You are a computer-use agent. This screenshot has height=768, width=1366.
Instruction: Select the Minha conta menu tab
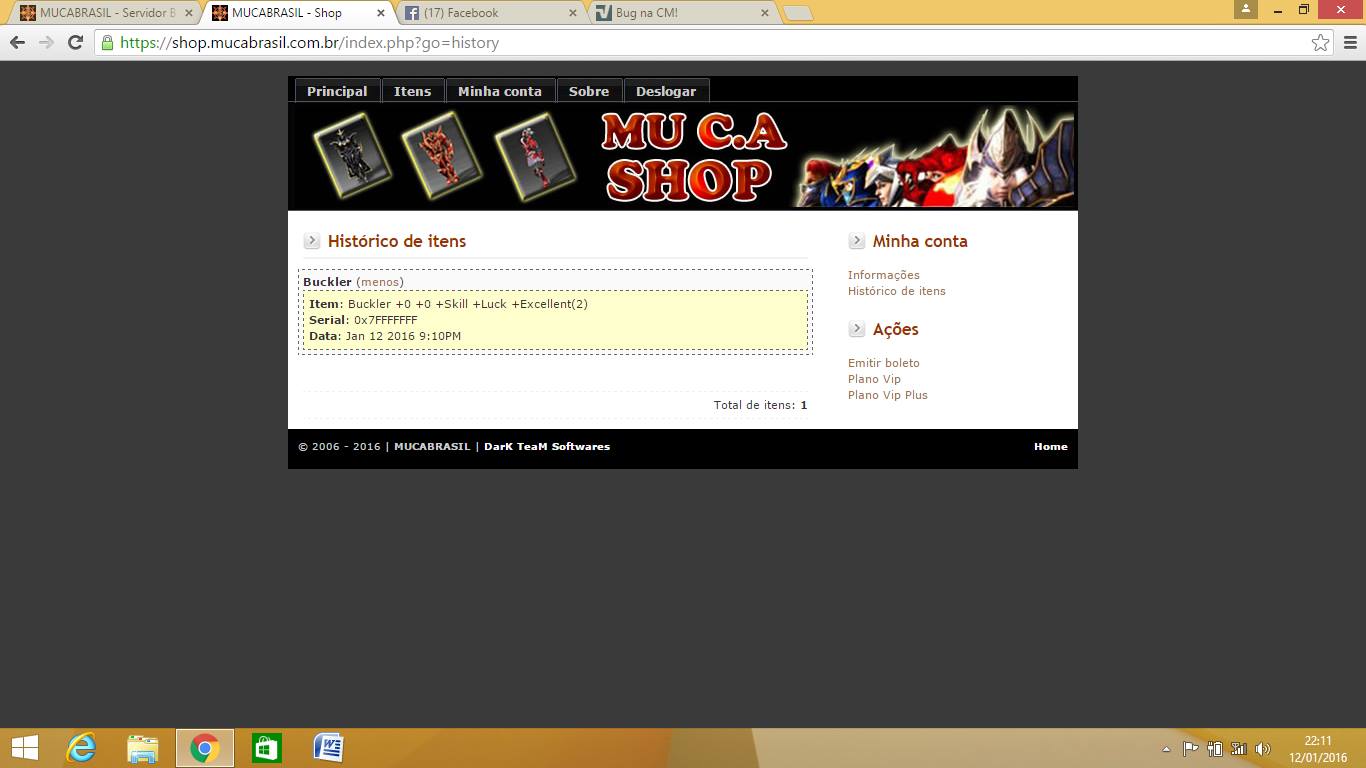click(500, 91)
